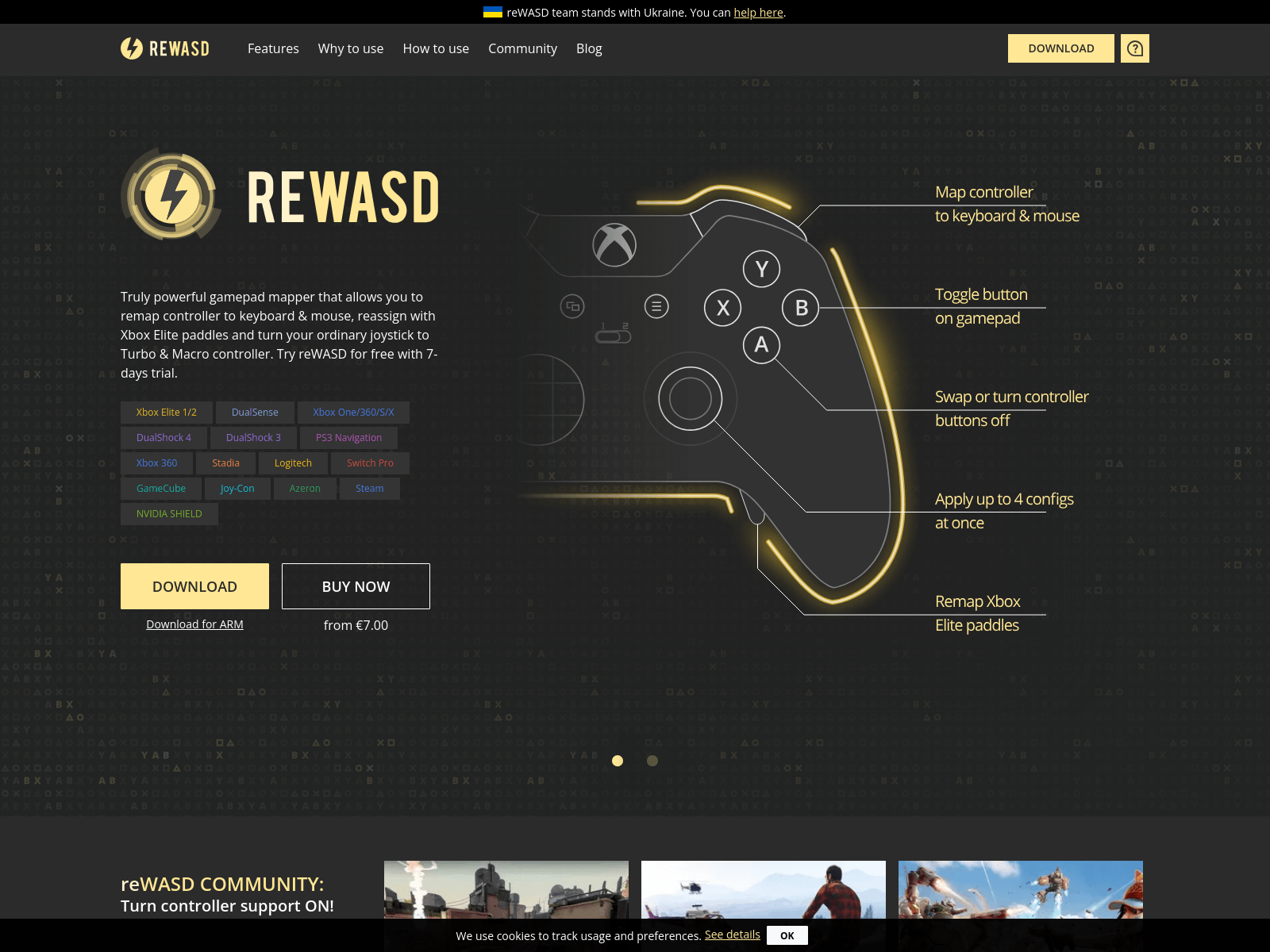The height and width of the screenshot is (952, 1270).
Task: Open the Download for ARM link
Action: pyautogui.click(x=194, y=624)
